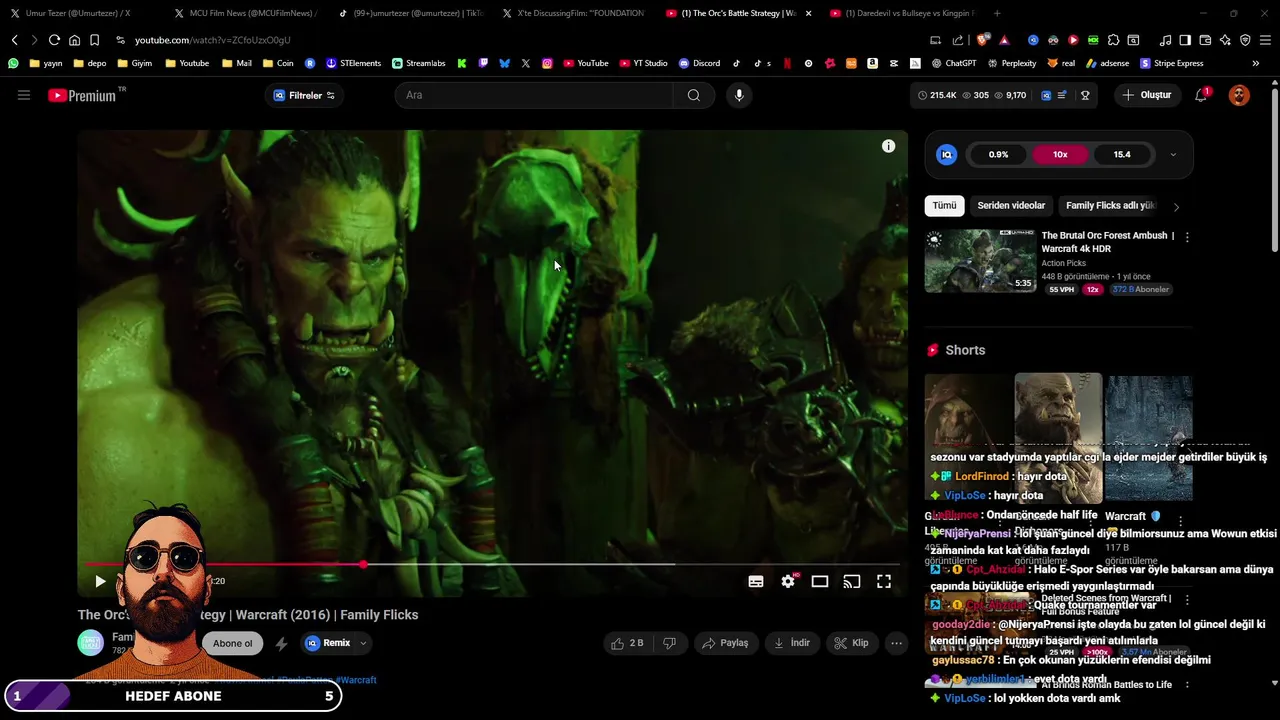Expand the Remix dropdown arrow

pos(363,643)
